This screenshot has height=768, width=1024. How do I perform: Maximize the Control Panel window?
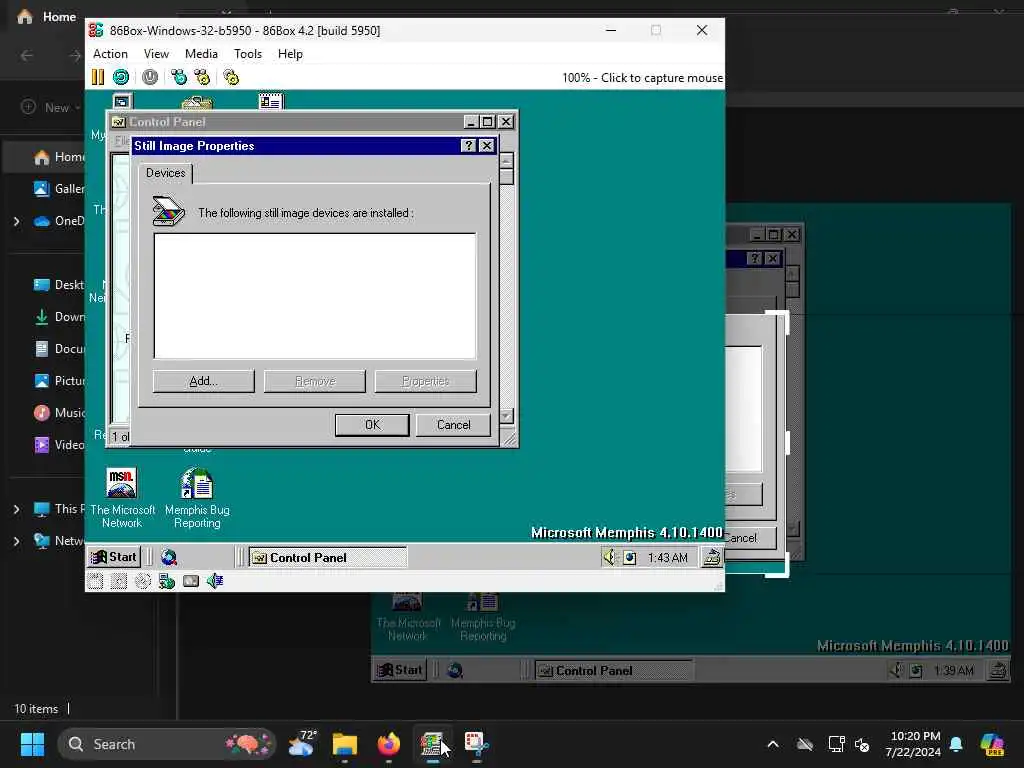487,122
